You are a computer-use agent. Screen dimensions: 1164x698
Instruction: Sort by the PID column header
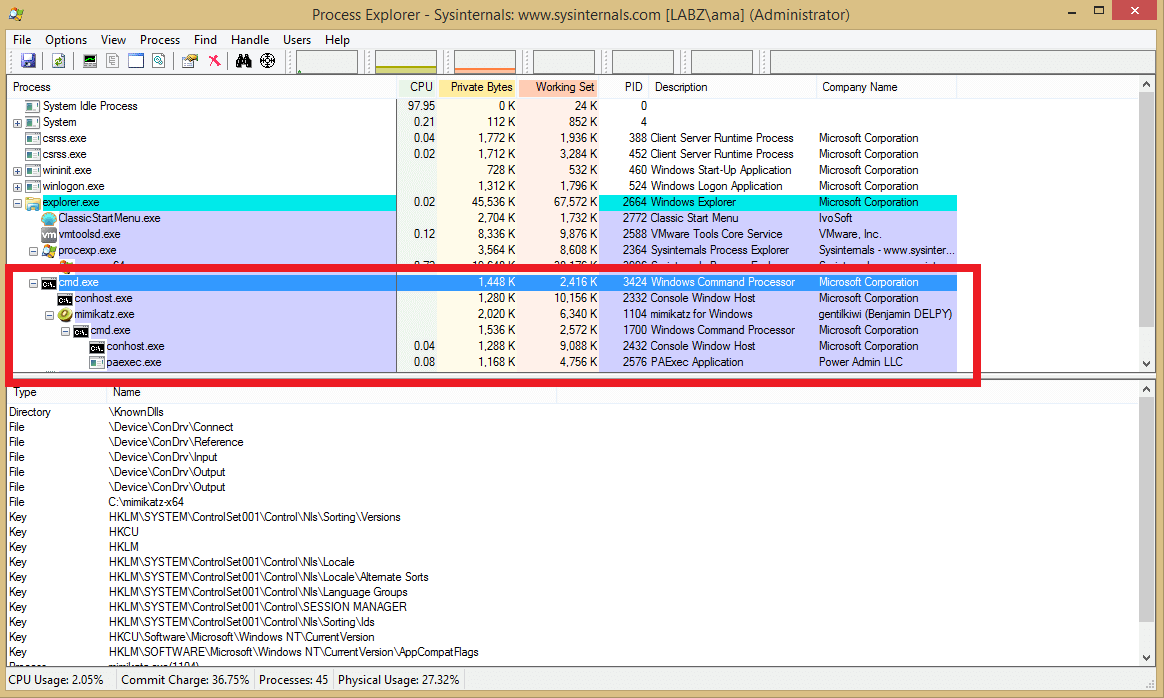tap(625, 88)
